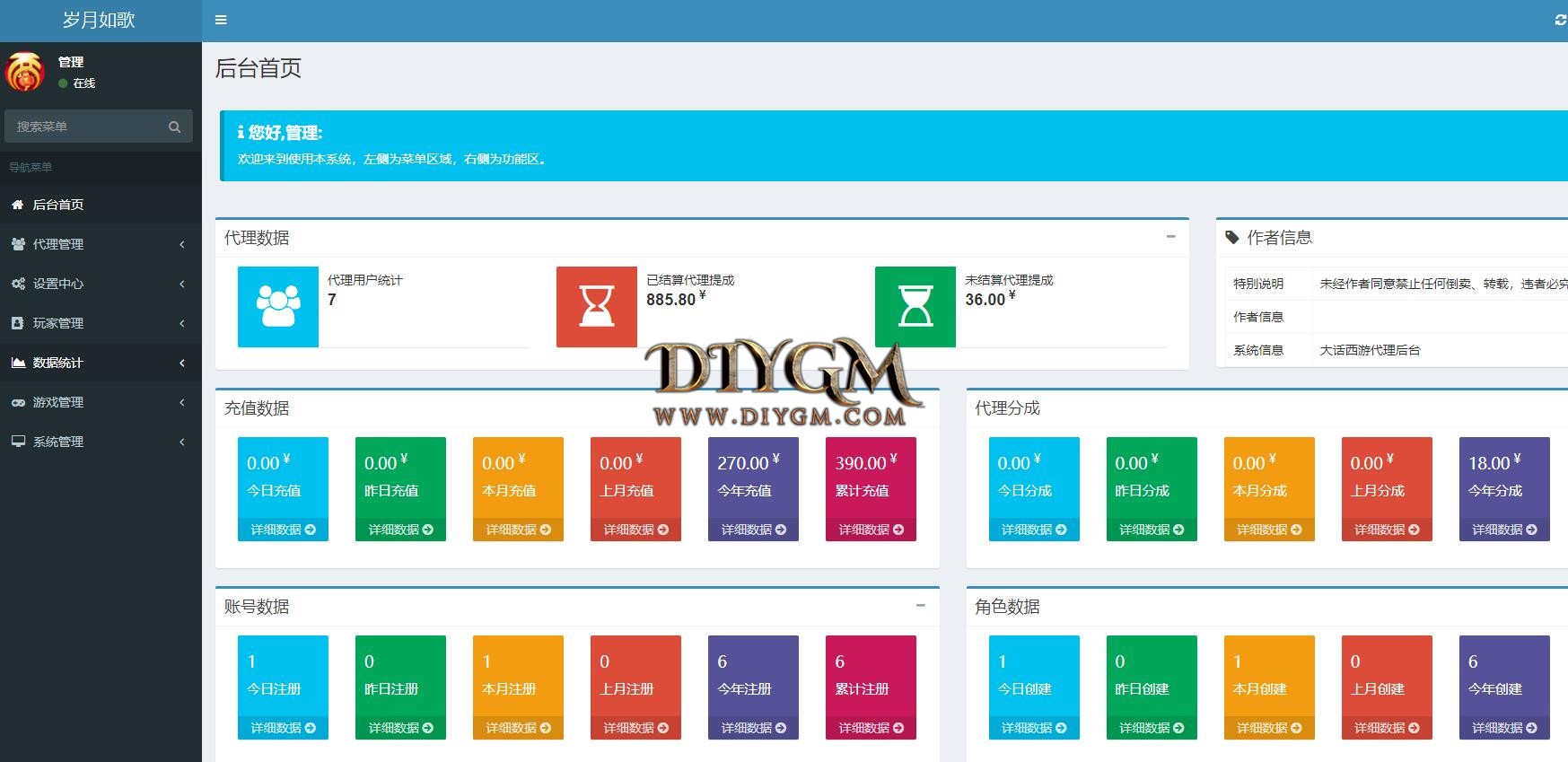Open 详细数据 for 今年创建
This screenshot has height=762, width=1568.
1504,728
